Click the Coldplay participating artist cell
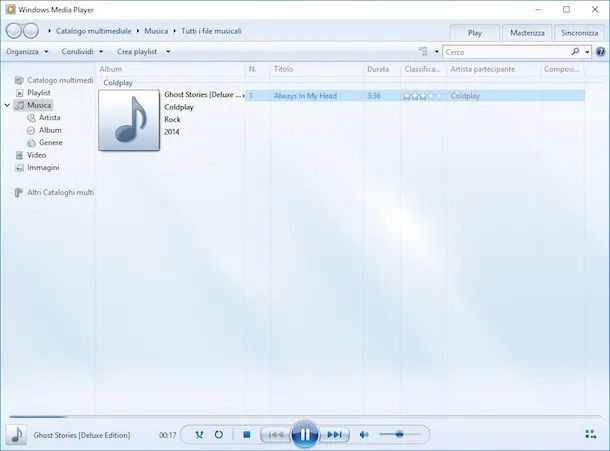610x451 pixels. 465,96
